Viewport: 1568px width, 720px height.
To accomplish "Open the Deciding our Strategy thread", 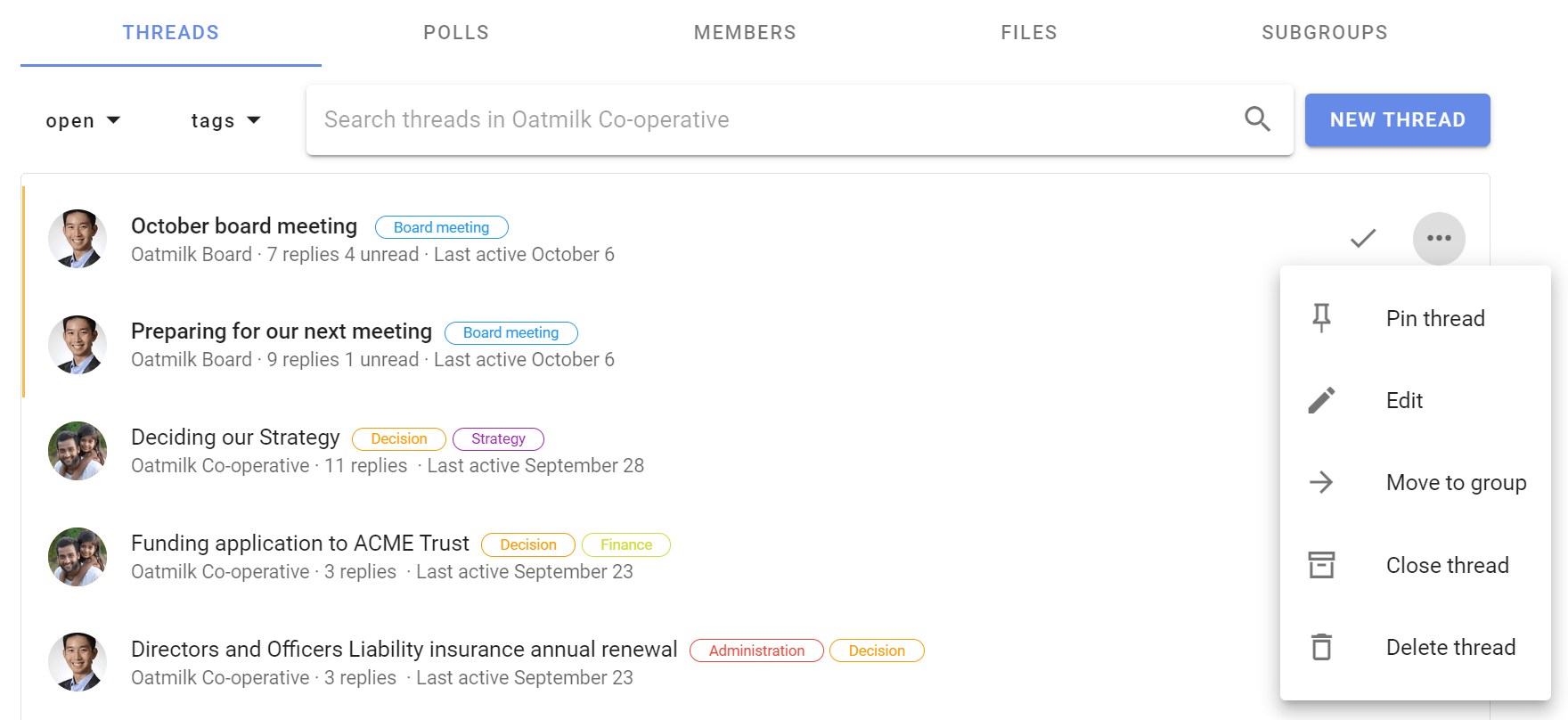I will pyautogui.click(x=235, y=438).
